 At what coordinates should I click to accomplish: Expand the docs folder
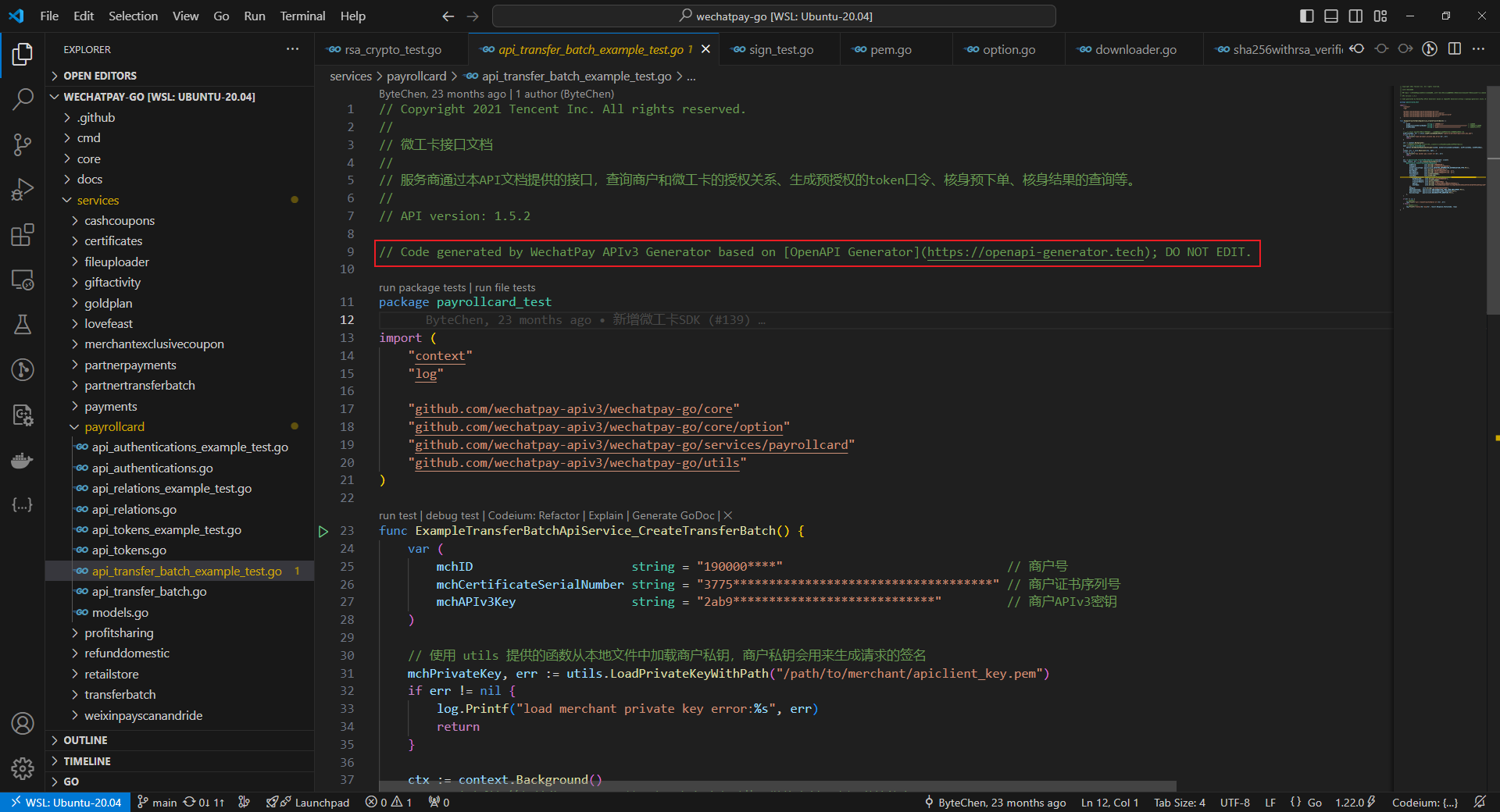pyautogui.click(x=180, y=180)
